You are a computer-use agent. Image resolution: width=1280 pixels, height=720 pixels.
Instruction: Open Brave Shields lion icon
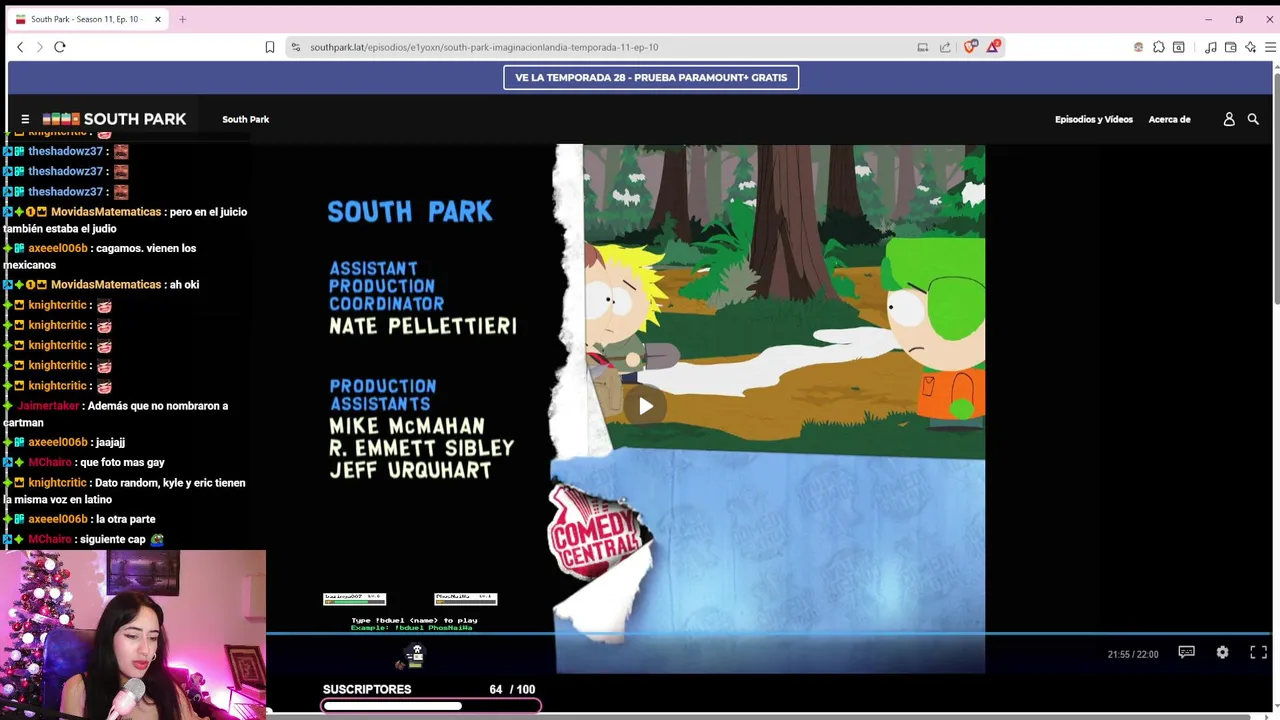pyautogui.click(x=970, y=47)
